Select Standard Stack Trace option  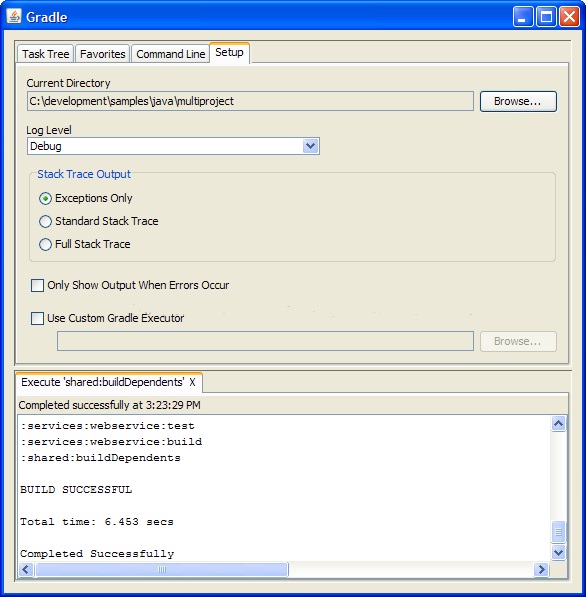coord(45,221)
